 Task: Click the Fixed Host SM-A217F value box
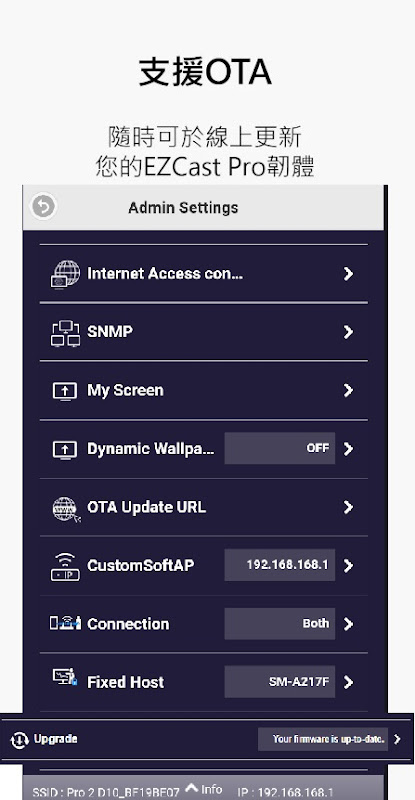280,682
